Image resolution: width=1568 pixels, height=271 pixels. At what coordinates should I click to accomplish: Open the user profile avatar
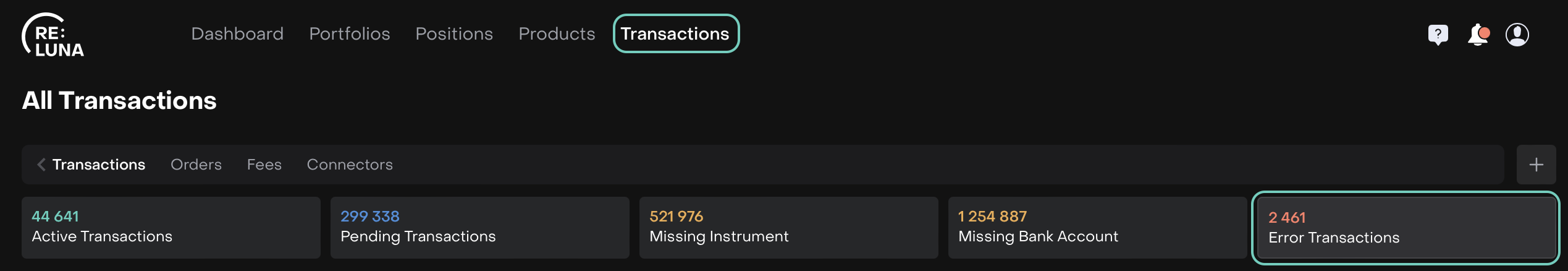click(1517, 35)
